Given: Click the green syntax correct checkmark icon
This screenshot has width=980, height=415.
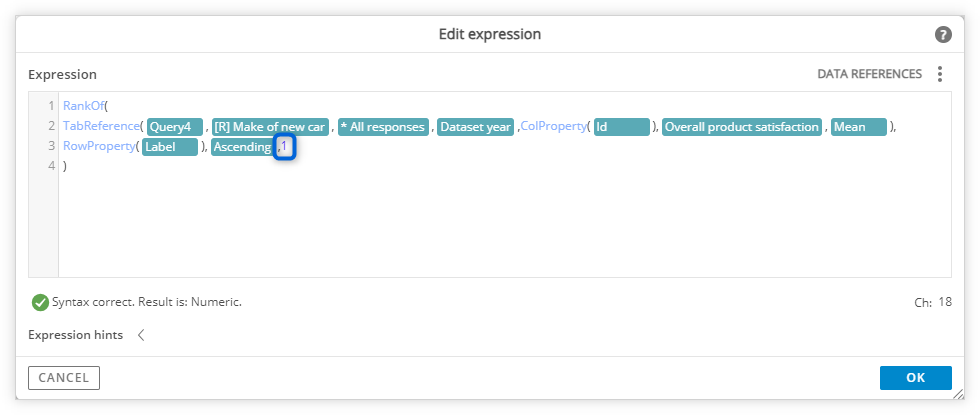Looking at the screenshot, I should tap(40, 302).
